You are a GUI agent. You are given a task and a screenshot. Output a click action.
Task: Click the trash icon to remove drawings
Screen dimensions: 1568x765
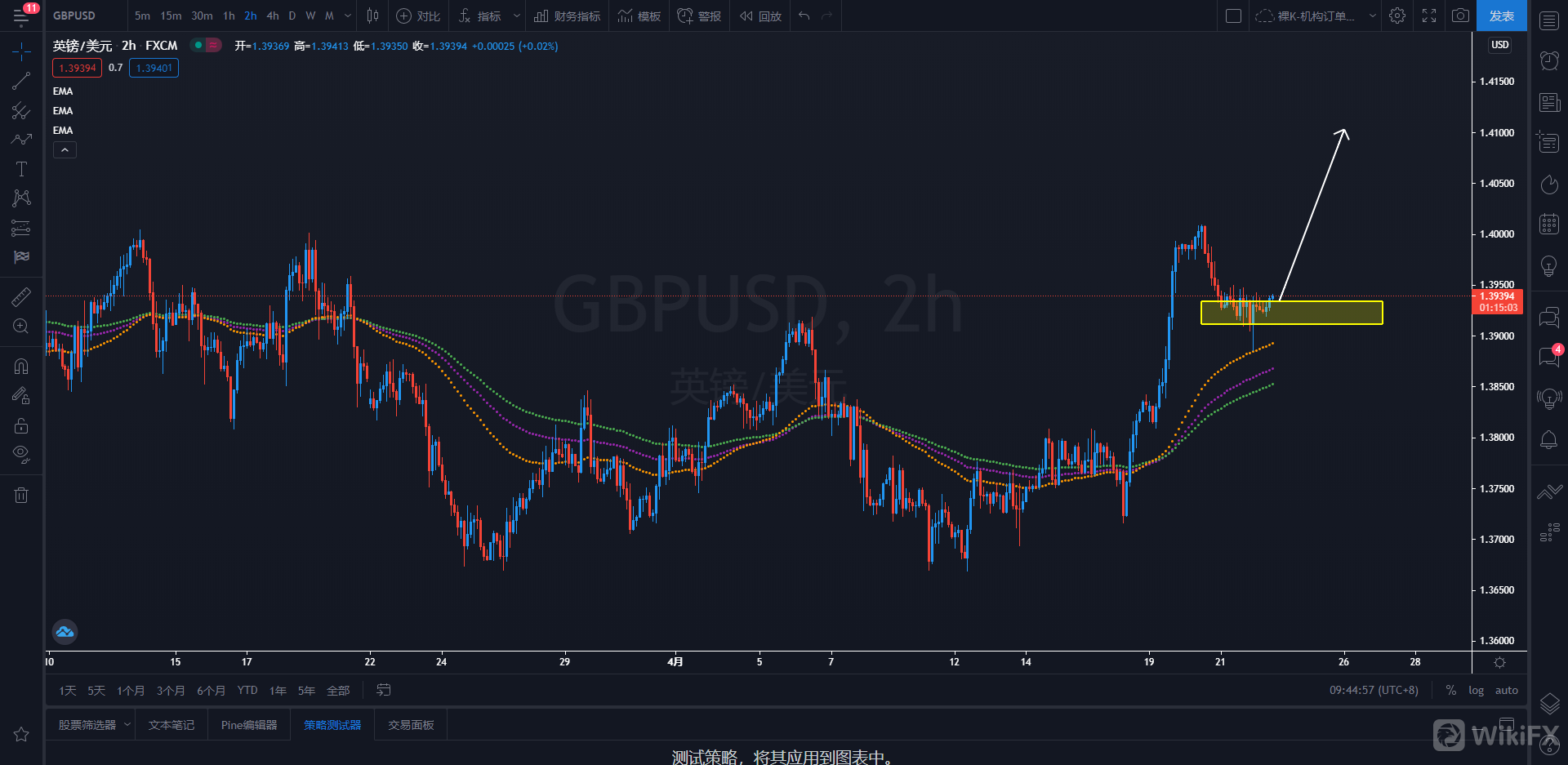click(x=21, y=495)
